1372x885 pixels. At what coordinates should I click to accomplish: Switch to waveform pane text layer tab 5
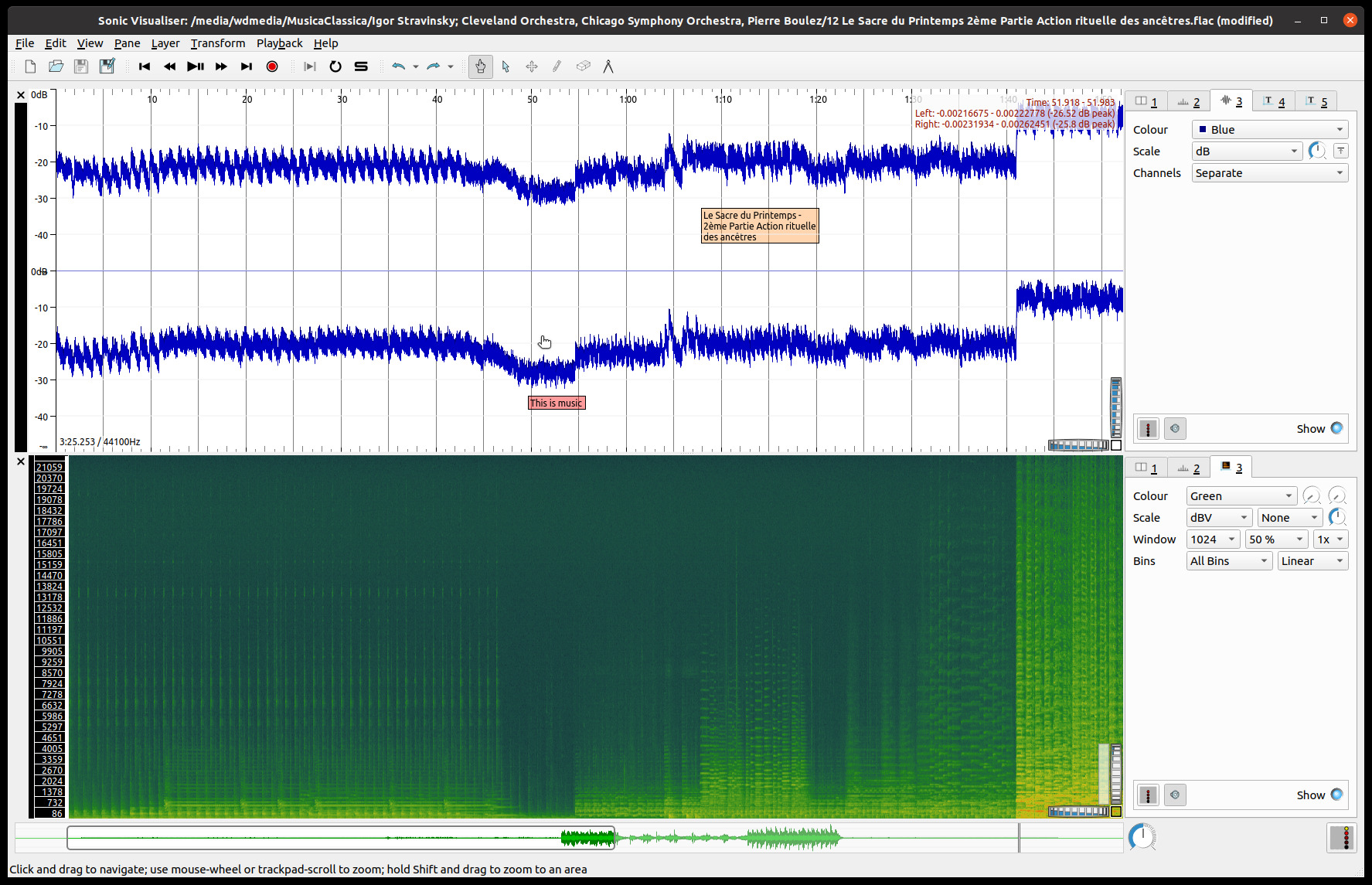(x=1316, y=101)
